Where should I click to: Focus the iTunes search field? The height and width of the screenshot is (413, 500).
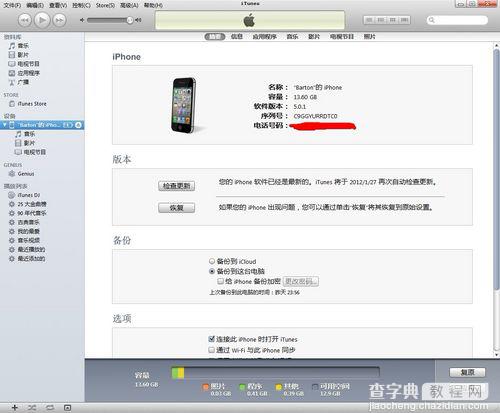click(457, 20)
